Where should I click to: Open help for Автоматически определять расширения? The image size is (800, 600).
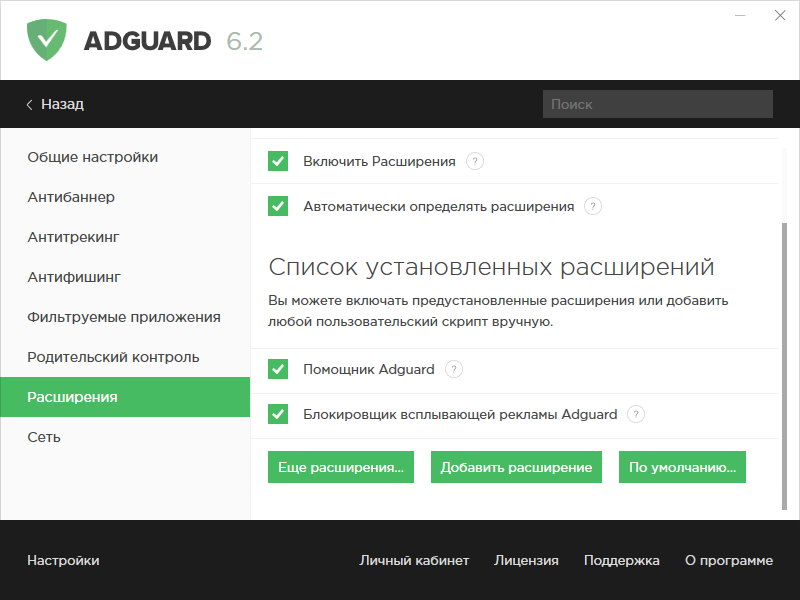click(x=593, y=206)
